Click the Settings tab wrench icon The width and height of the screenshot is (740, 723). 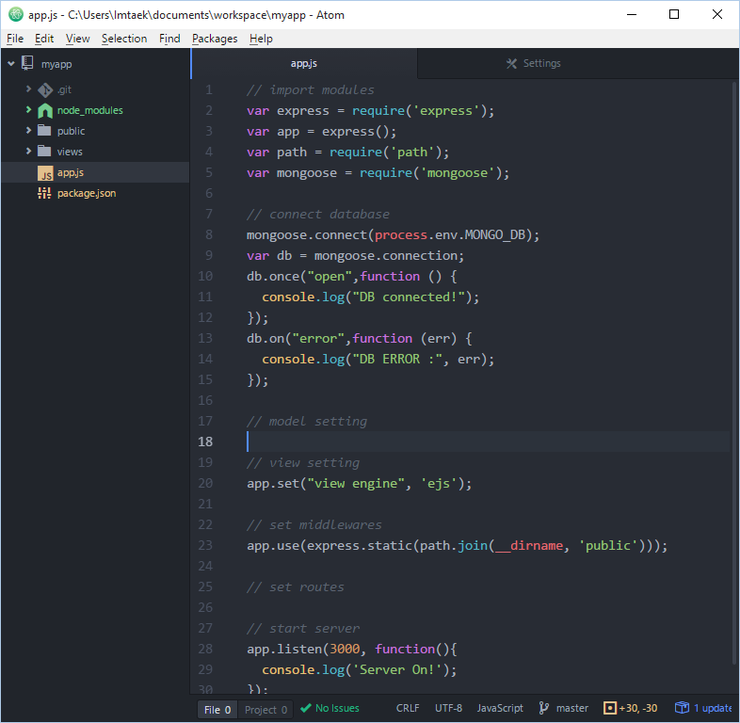[511, 63]
